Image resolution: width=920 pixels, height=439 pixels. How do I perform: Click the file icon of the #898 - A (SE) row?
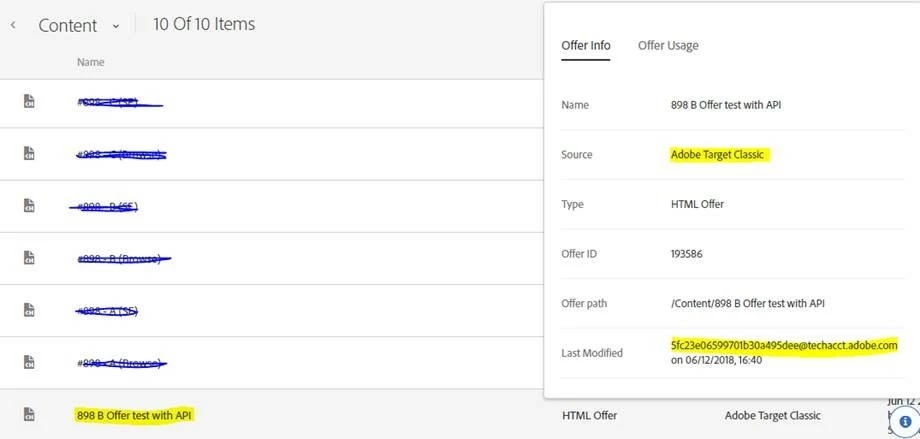[29, 309]
